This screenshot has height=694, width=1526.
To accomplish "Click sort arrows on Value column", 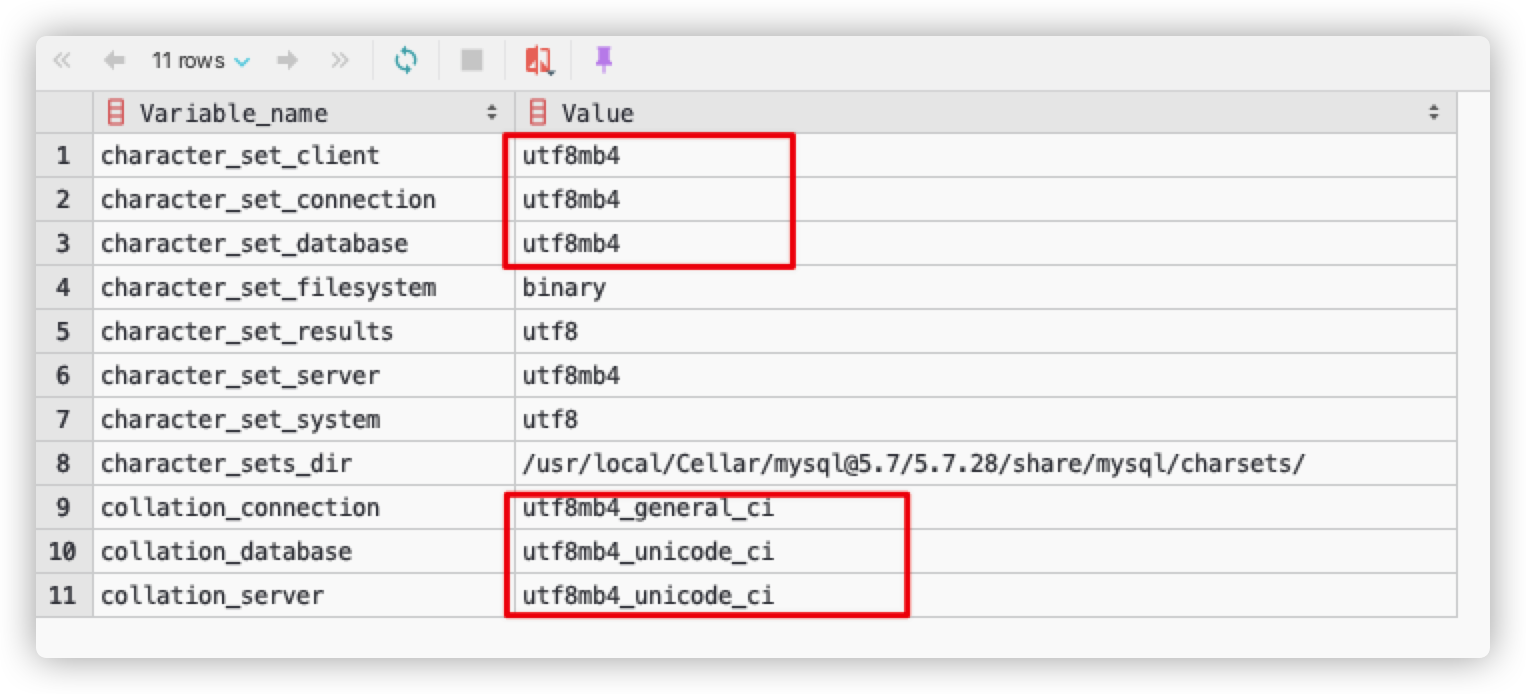I will pos(1434,113).
